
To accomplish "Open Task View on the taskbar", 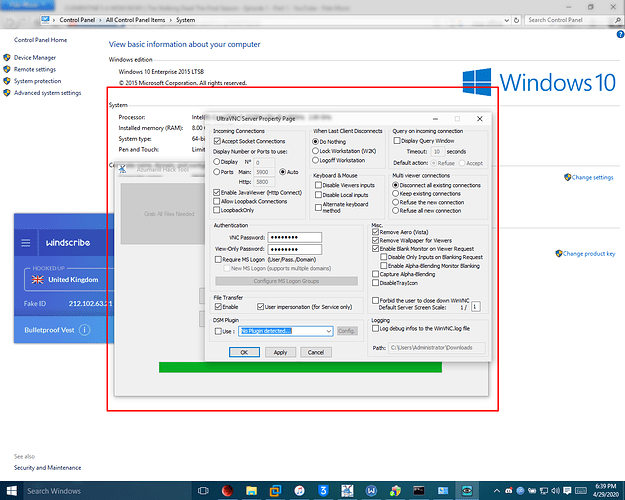I will coord(203,490).
